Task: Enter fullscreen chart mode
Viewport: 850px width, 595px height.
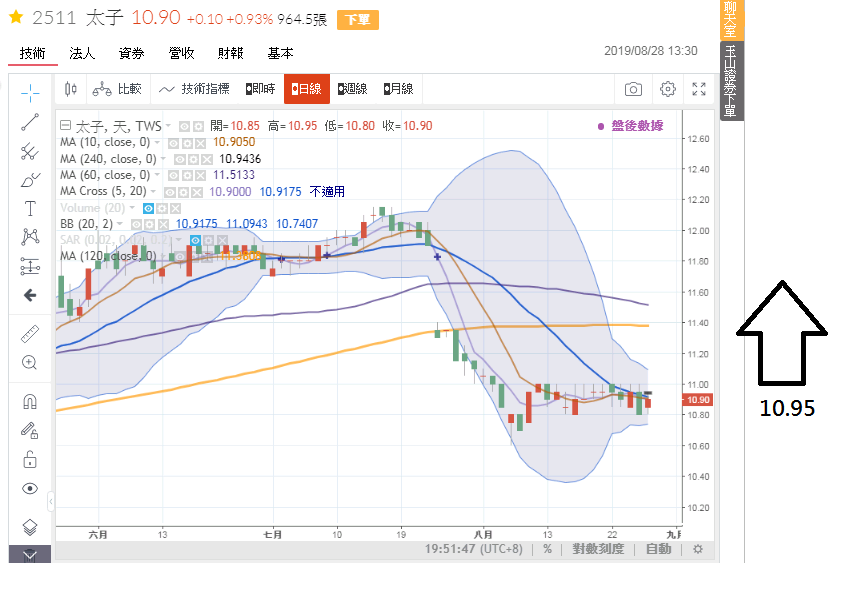Action: (700, 89)
